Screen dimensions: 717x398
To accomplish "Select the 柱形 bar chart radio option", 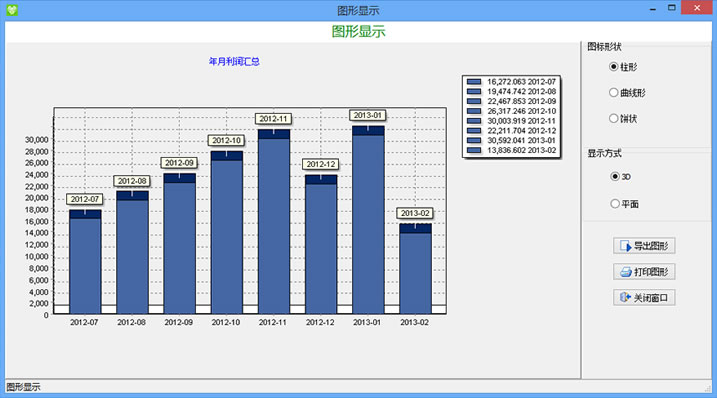I will click(x=614, y=67).
